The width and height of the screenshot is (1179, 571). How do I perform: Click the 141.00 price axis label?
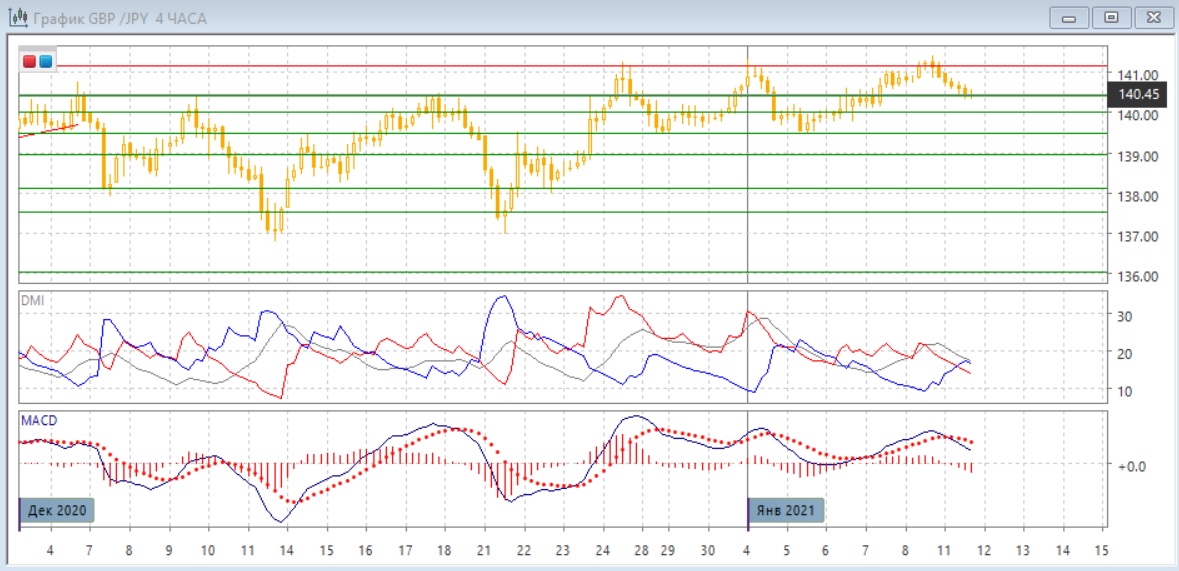click(x=1138, y=75)
